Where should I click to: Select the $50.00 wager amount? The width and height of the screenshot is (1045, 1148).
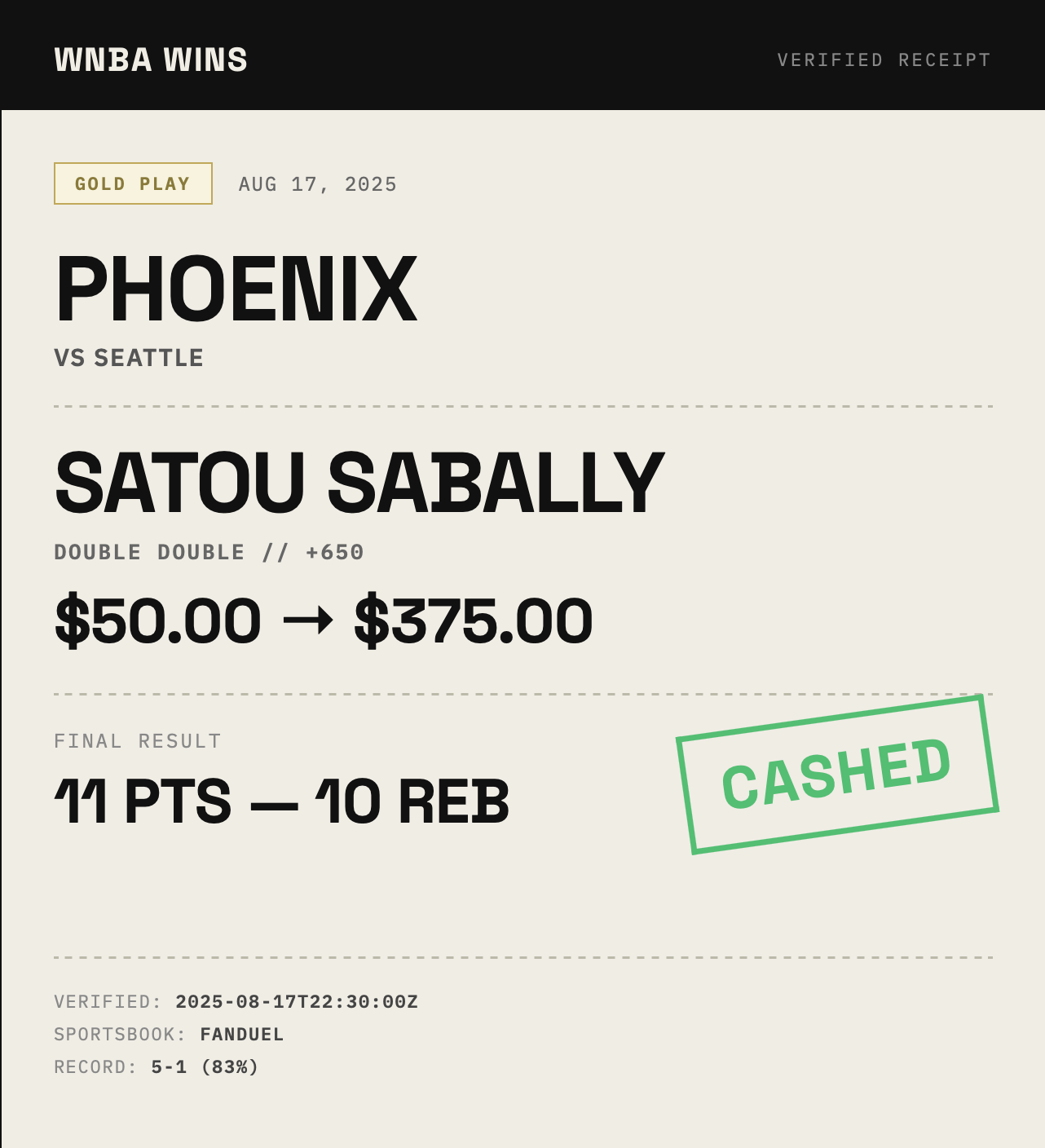(158, 622)
